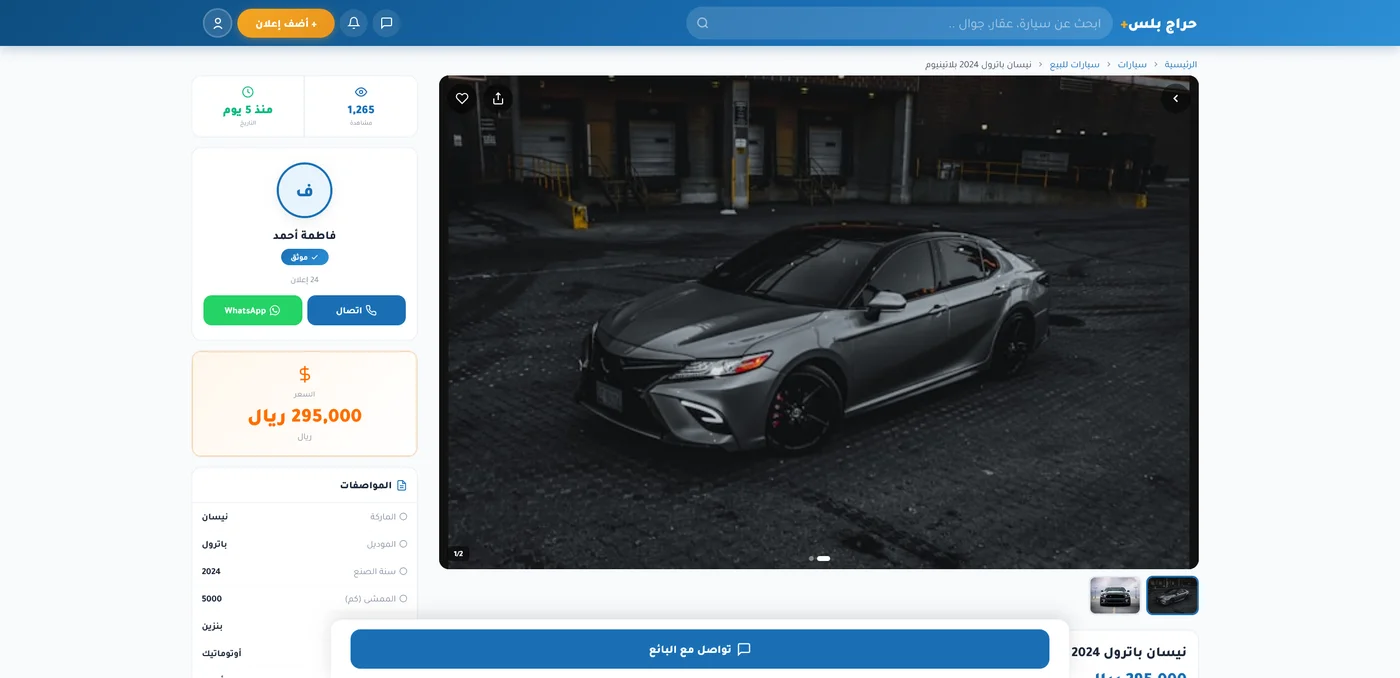This screenshot has height=678, width=1400.
Task: Open the user account icon
Action: pyautogui.click(x=217, y=23)
